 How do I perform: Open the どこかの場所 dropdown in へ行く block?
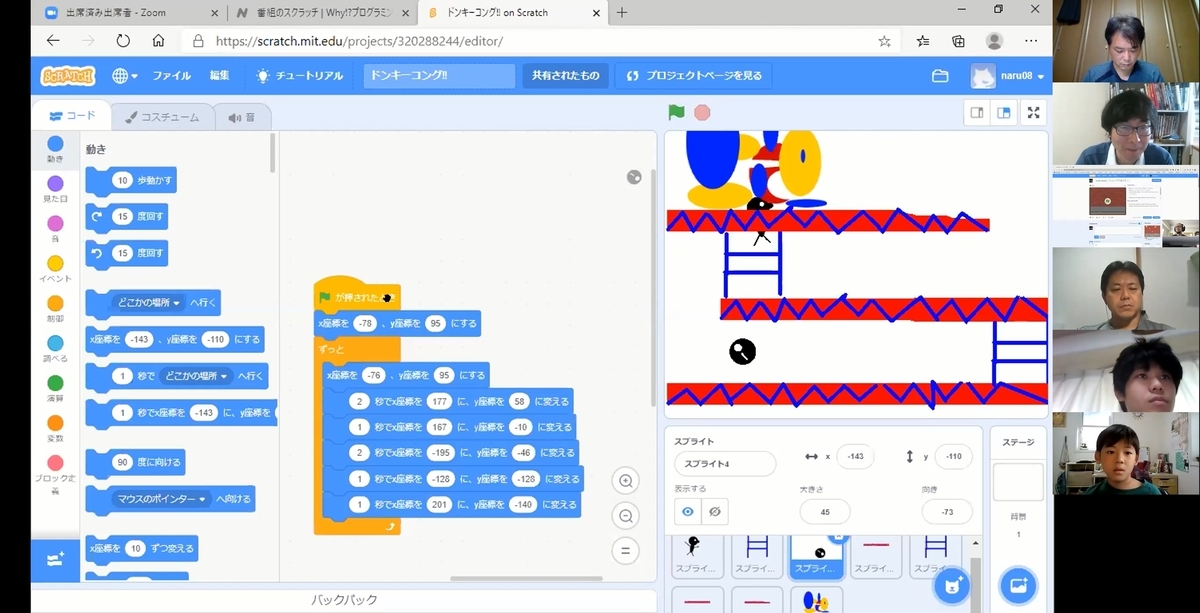(150, 302)
